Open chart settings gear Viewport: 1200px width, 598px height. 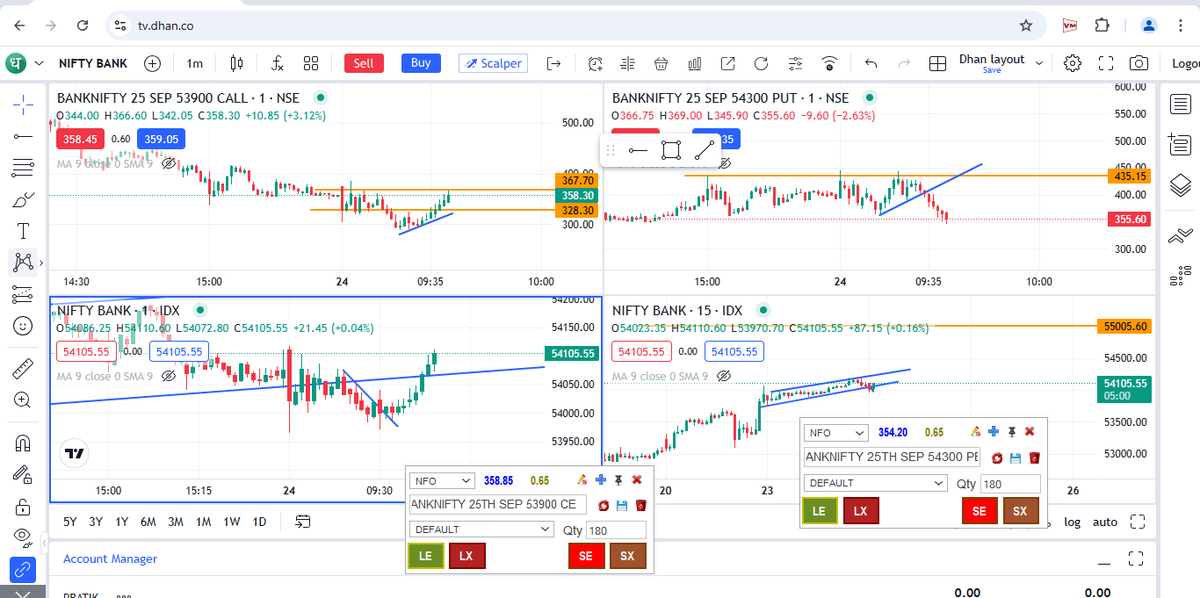point(1073,64)
